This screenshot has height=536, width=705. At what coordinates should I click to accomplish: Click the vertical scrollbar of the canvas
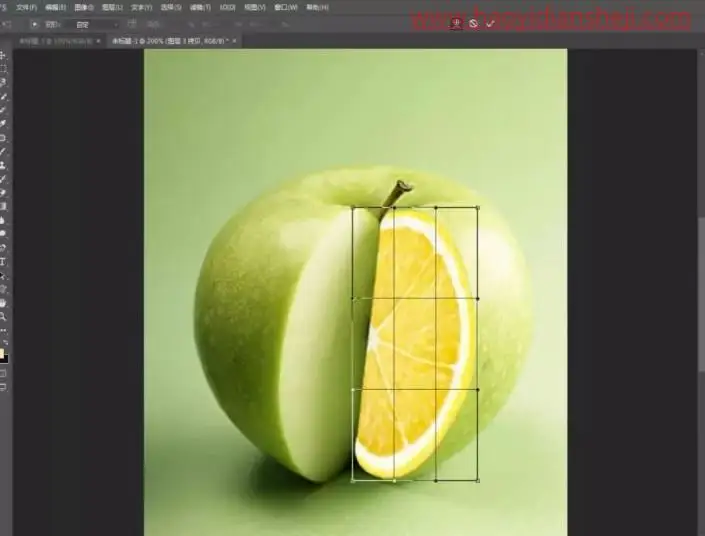(701, 295)
